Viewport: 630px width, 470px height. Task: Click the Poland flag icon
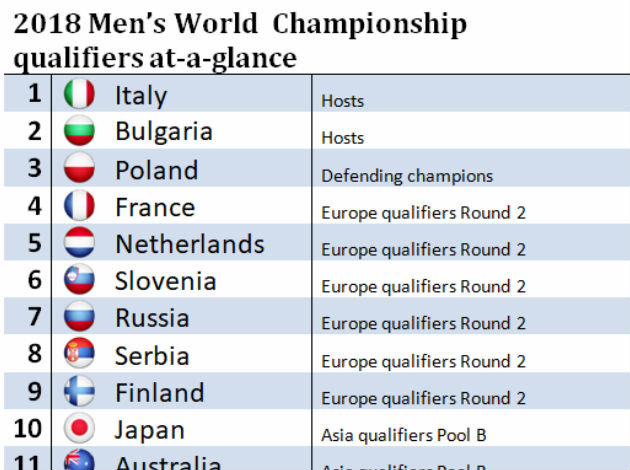tap(79, 169)
